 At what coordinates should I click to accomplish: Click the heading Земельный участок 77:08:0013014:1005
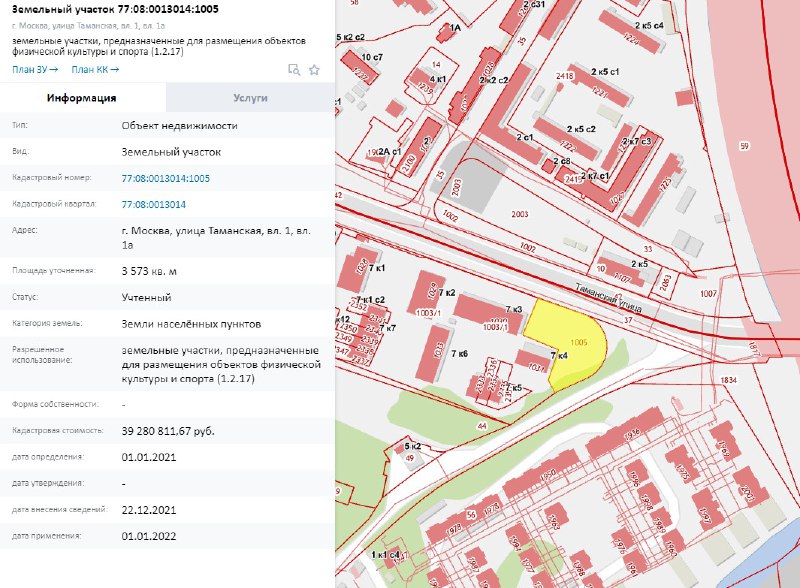click(x=115, y=9)
